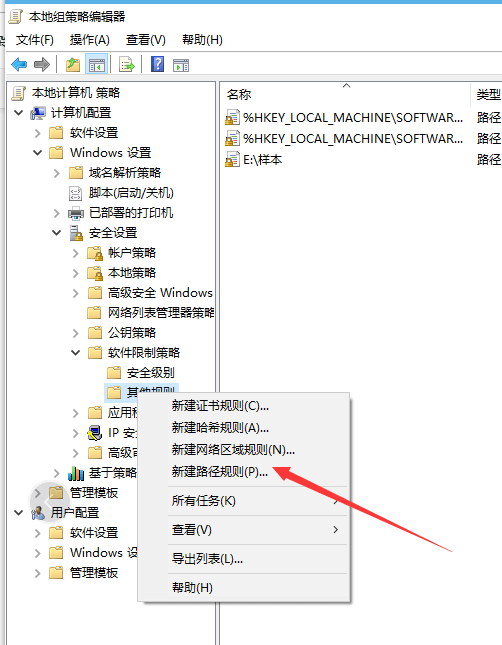The image size is (502, 645).
Task: Open the 文件(F) menu
Action: click(x=35, y=40)
